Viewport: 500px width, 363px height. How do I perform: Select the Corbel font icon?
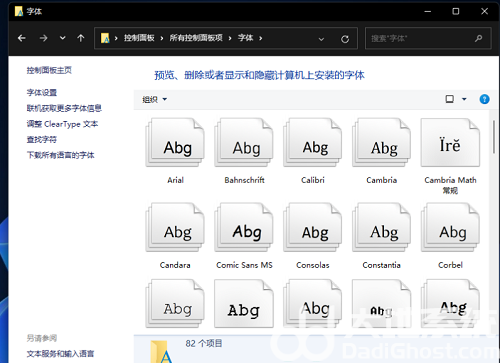pyautogui.click(x=450, y=228)
